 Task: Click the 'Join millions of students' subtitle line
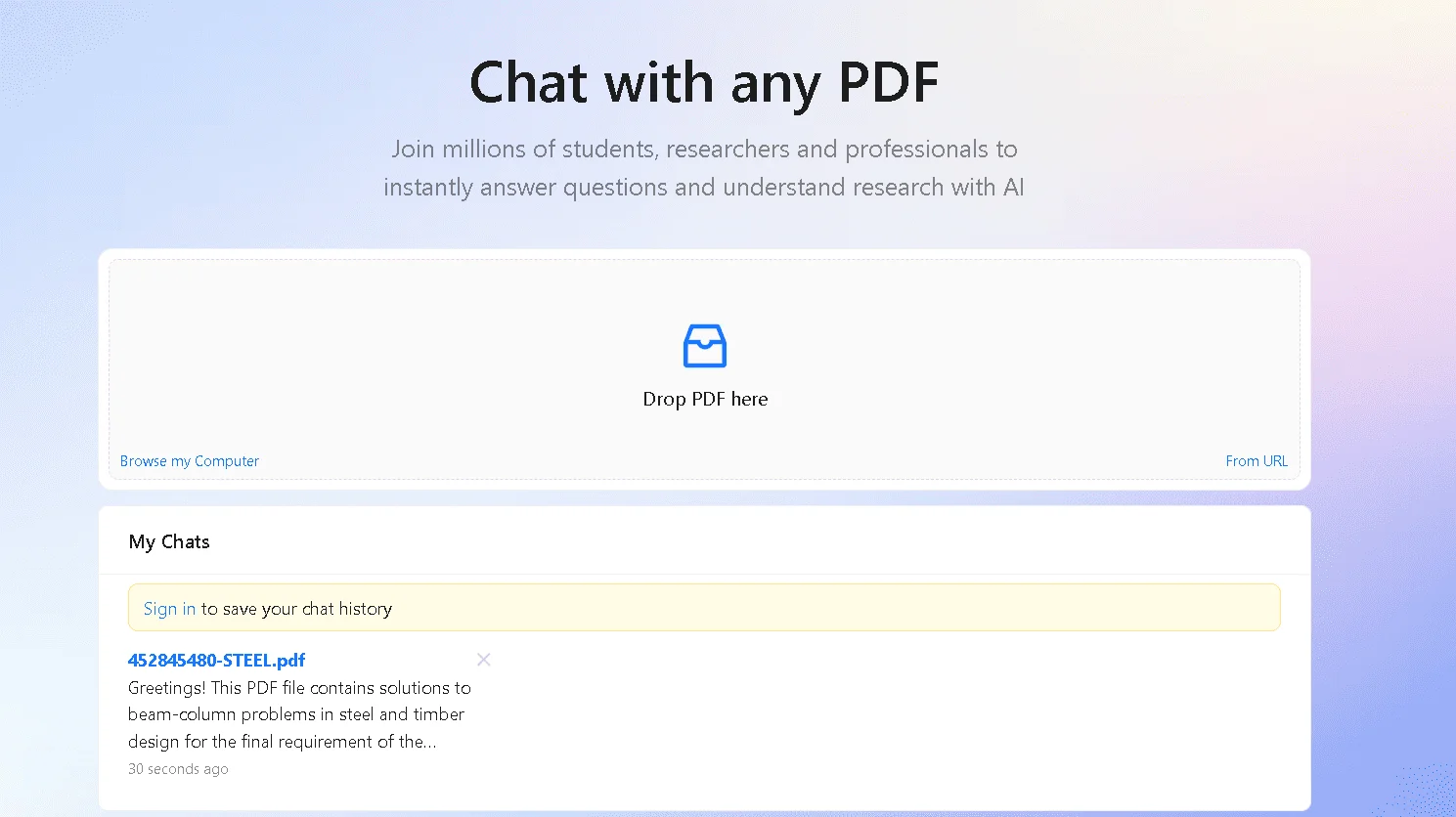click(x=704, y=149)
